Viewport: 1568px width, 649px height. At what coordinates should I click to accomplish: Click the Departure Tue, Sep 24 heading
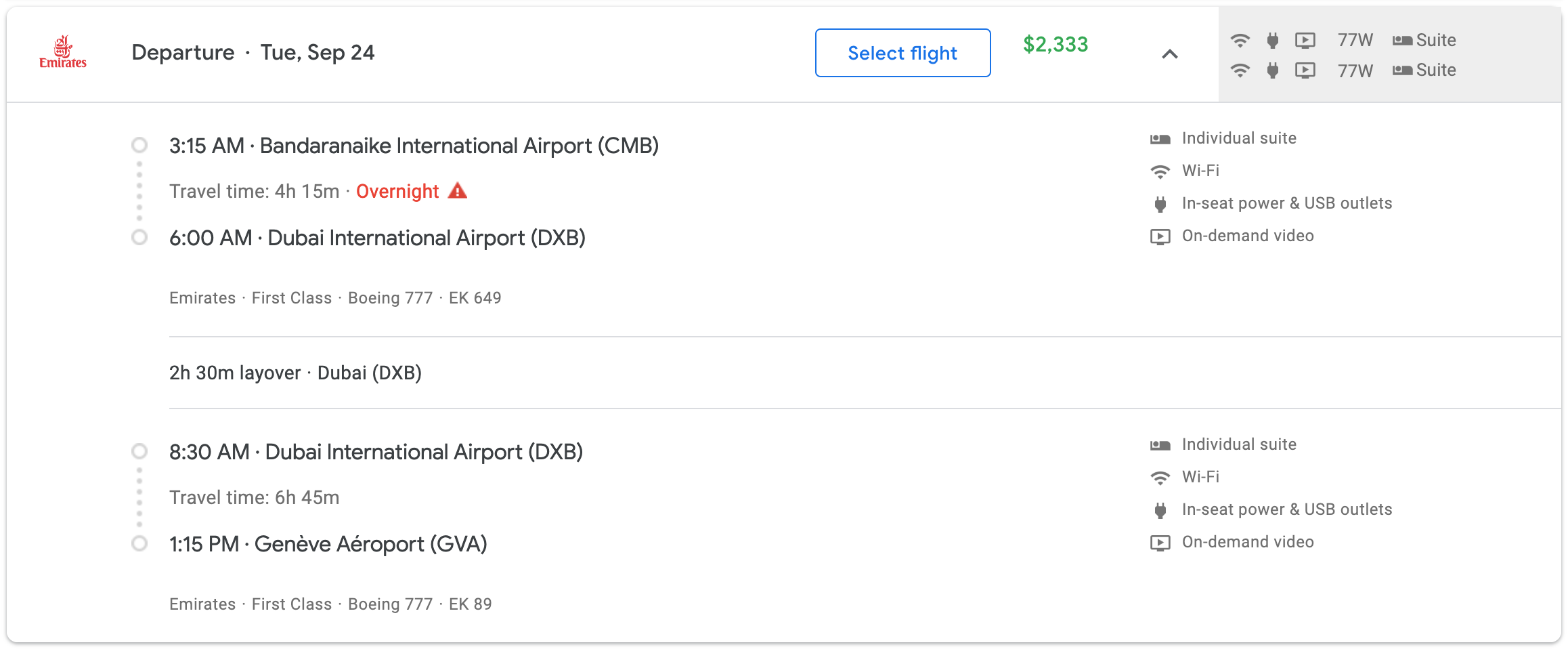pos(253,53)
